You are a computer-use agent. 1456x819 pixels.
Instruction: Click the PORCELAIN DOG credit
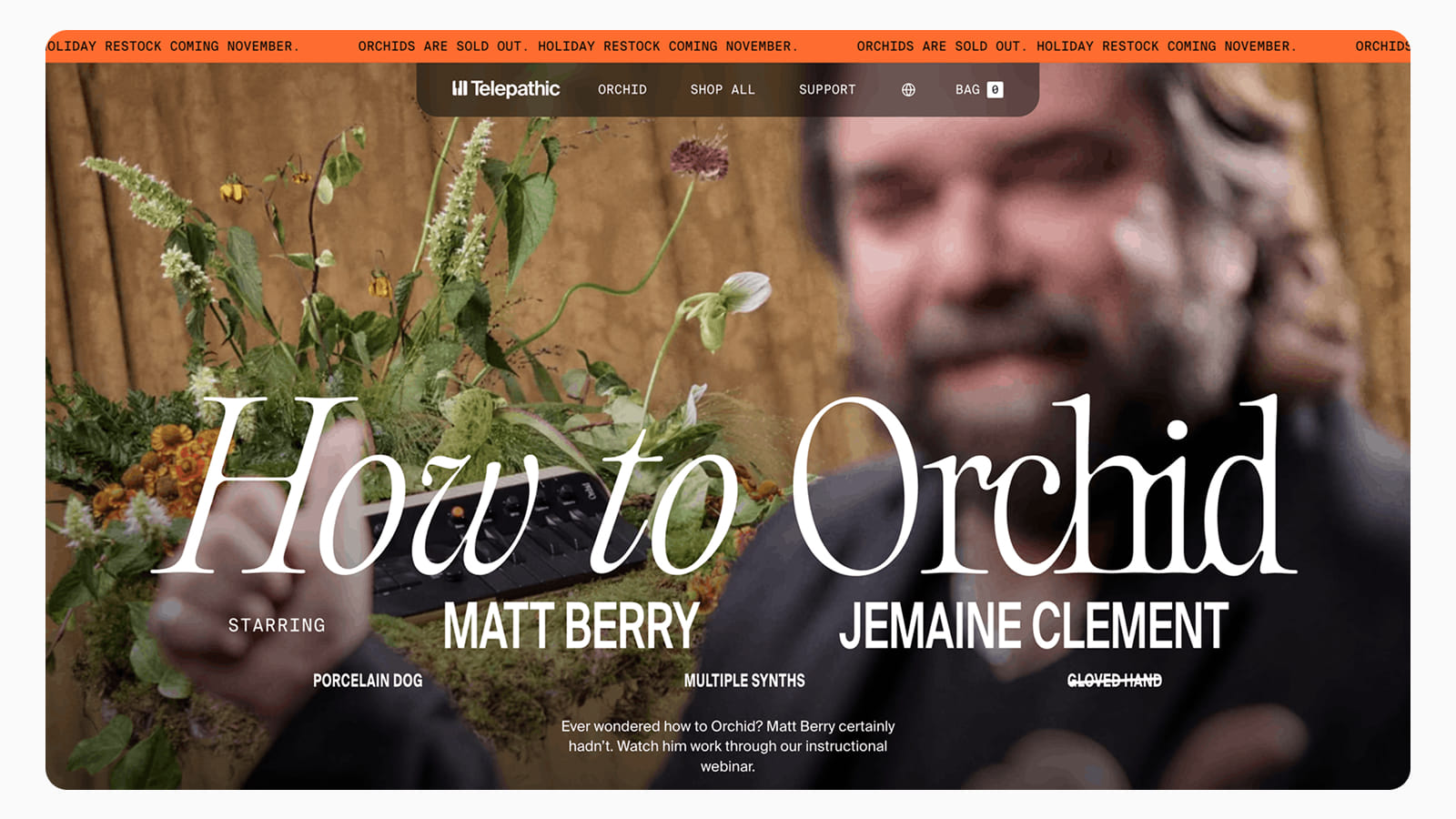pyautogui.click(x=368, y=681)
